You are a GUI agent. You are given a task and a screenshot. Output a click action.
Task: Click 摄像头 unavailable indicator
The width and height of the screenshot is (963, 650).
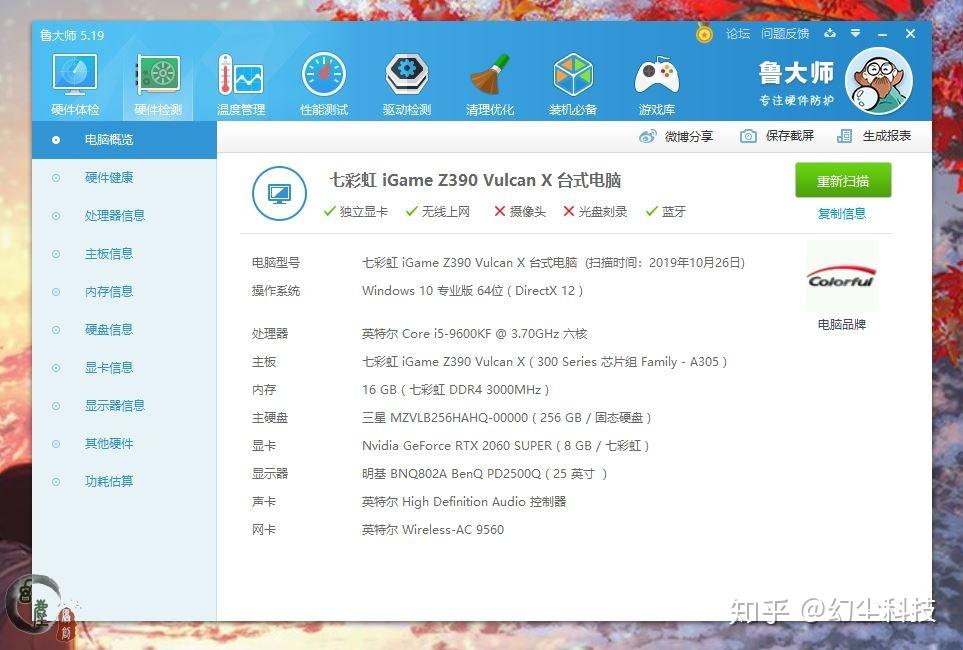pos(520,212)
